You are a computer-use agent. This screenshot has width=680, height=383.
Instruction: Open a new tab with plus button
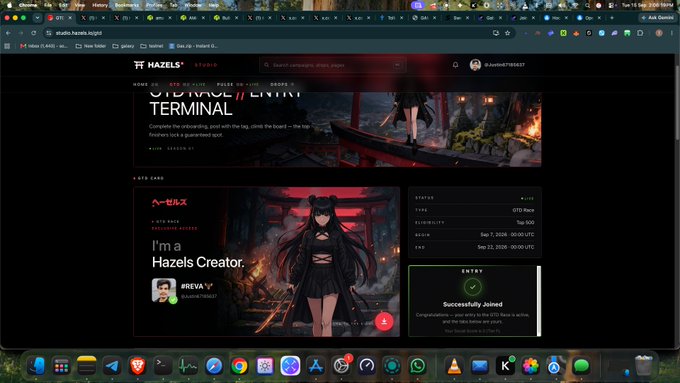(612, 18)
